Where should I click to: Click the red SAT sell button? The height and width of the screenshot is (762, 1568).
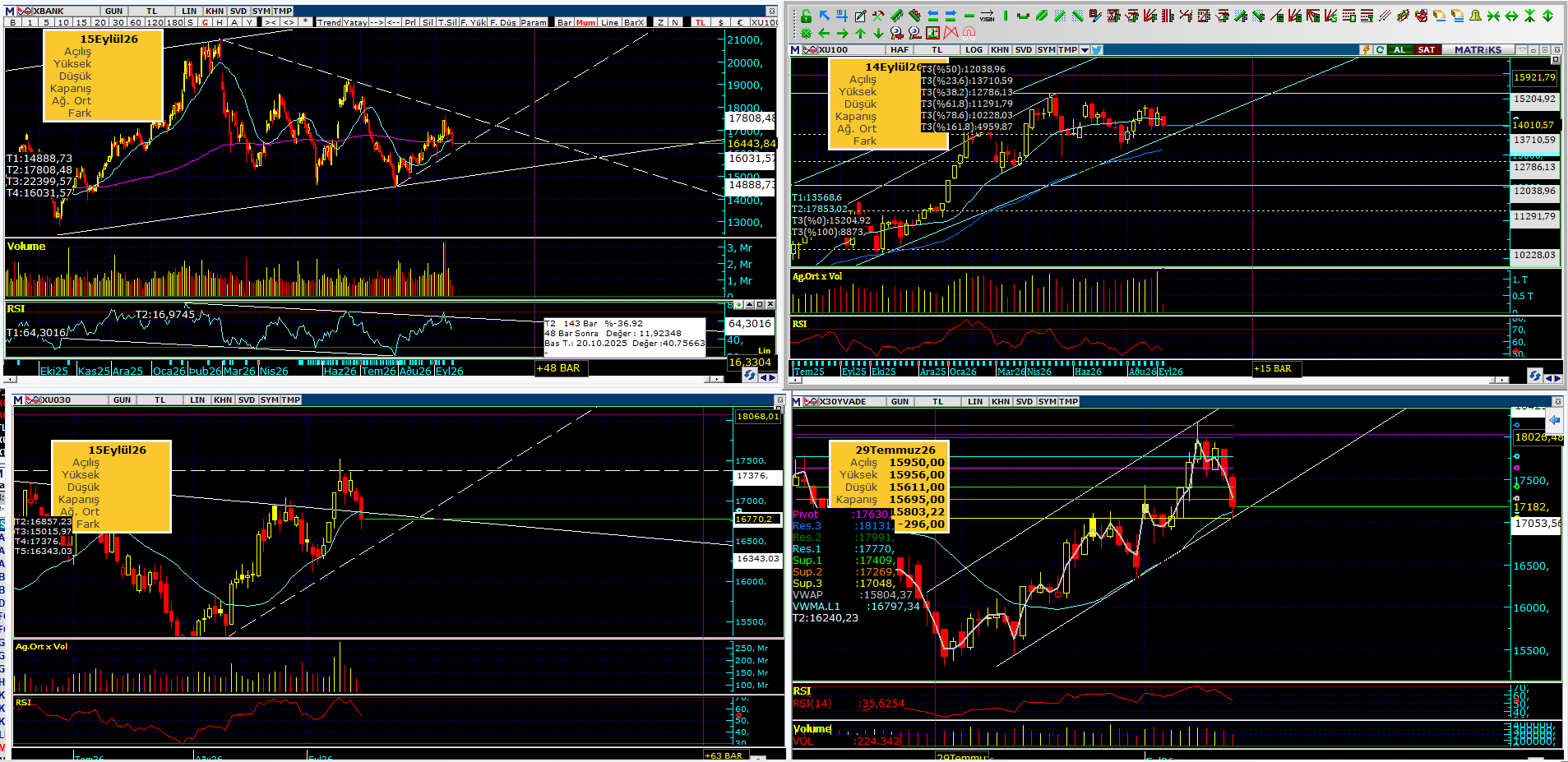[1427, 50]
